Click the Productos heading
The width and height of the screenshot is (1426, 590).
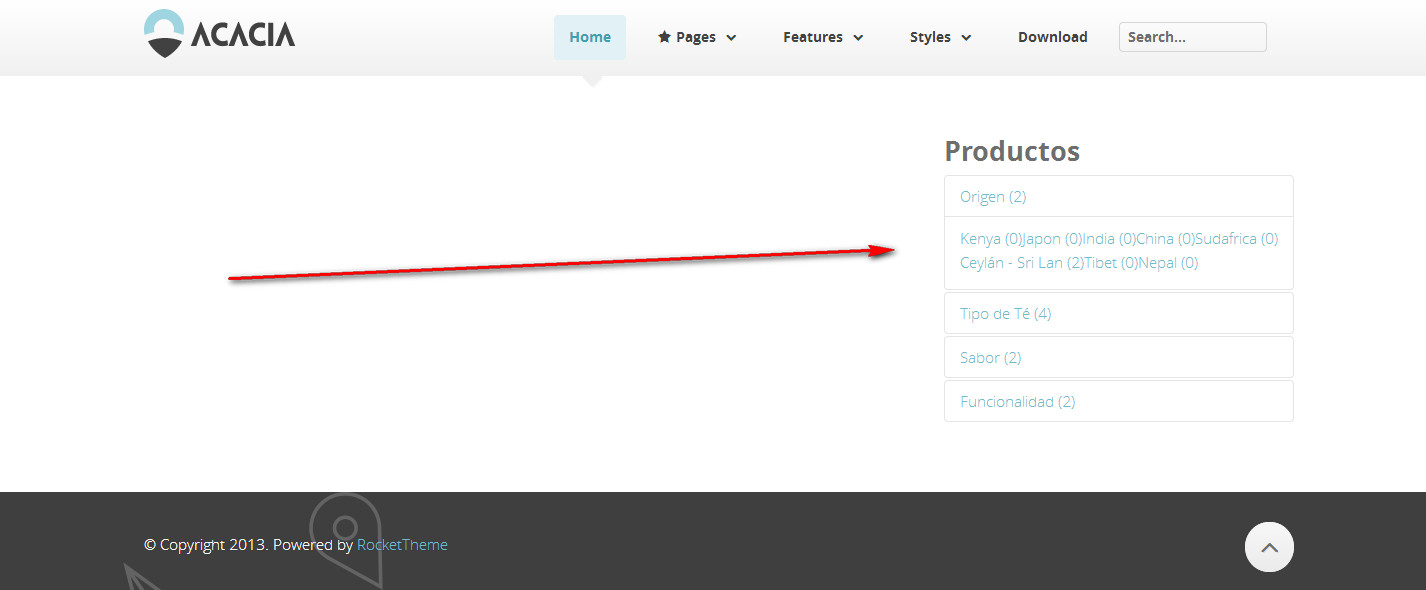coord(1012,151)
